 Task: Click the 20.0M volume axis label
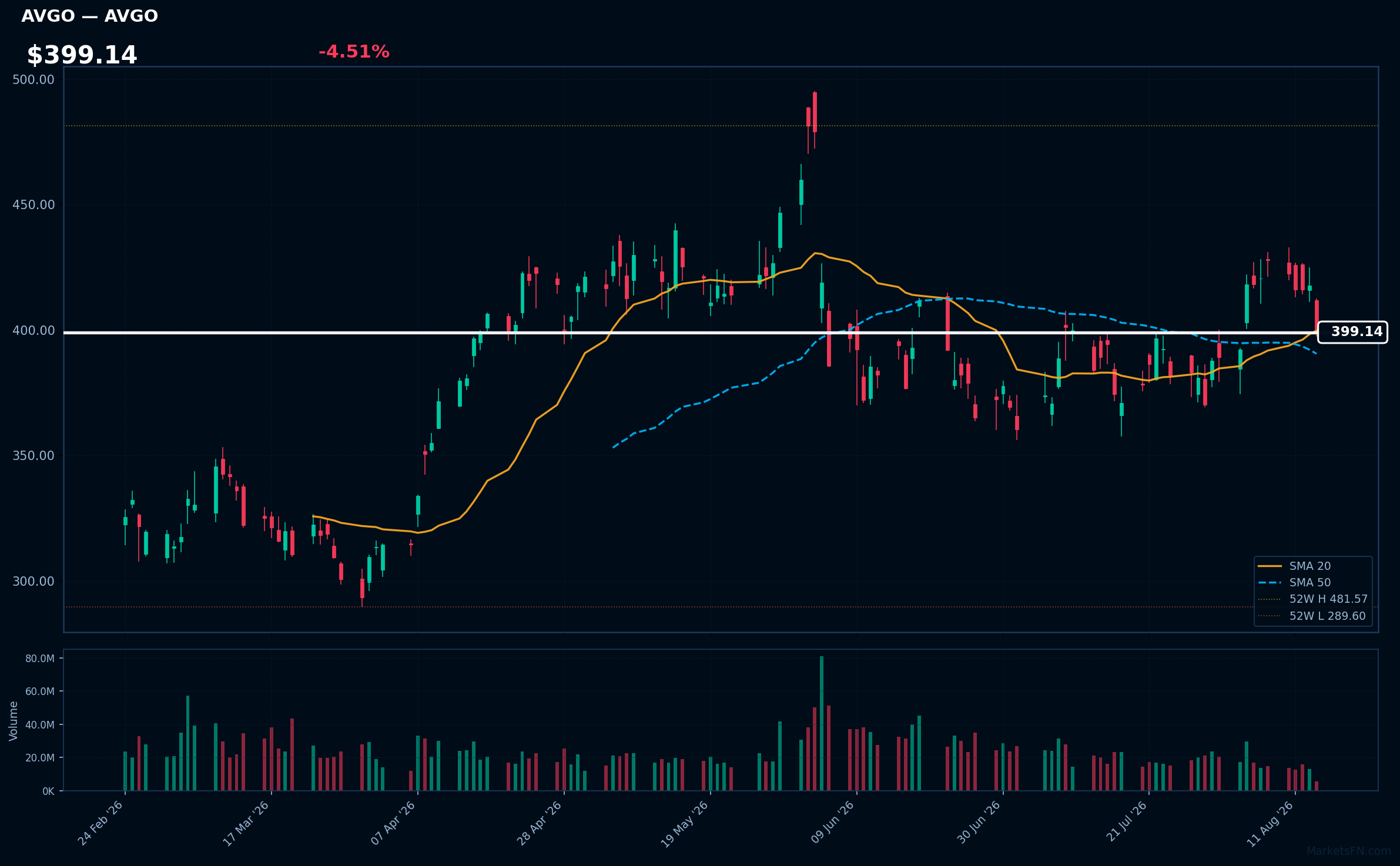[40, 758]
